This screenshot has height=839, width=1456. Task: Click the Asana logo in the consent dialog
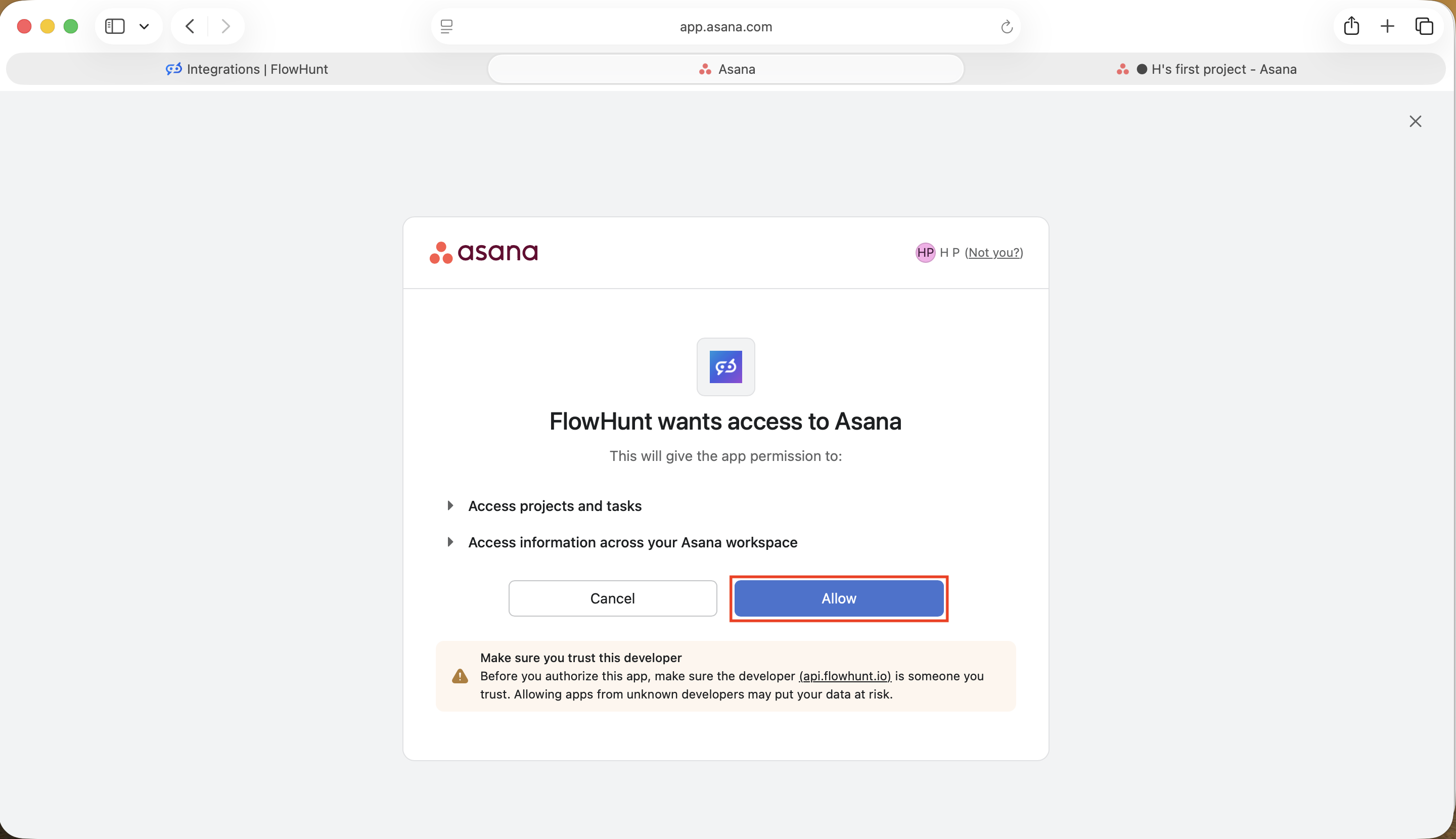coord(483,252)
